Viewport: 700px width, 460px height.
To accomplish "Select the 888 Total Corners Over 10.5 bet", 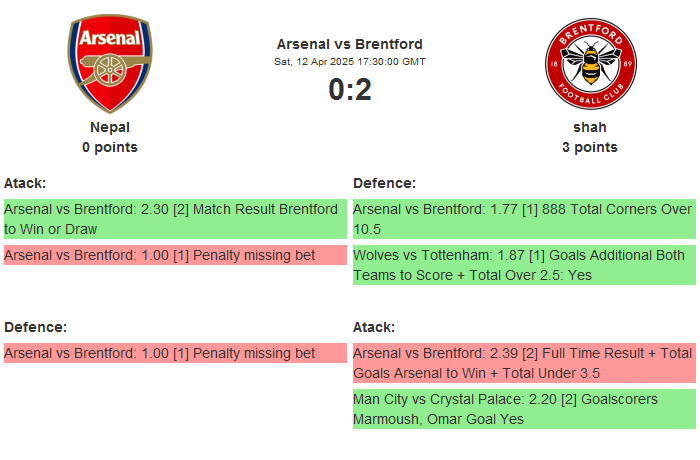I will click(x=523, y=219).
